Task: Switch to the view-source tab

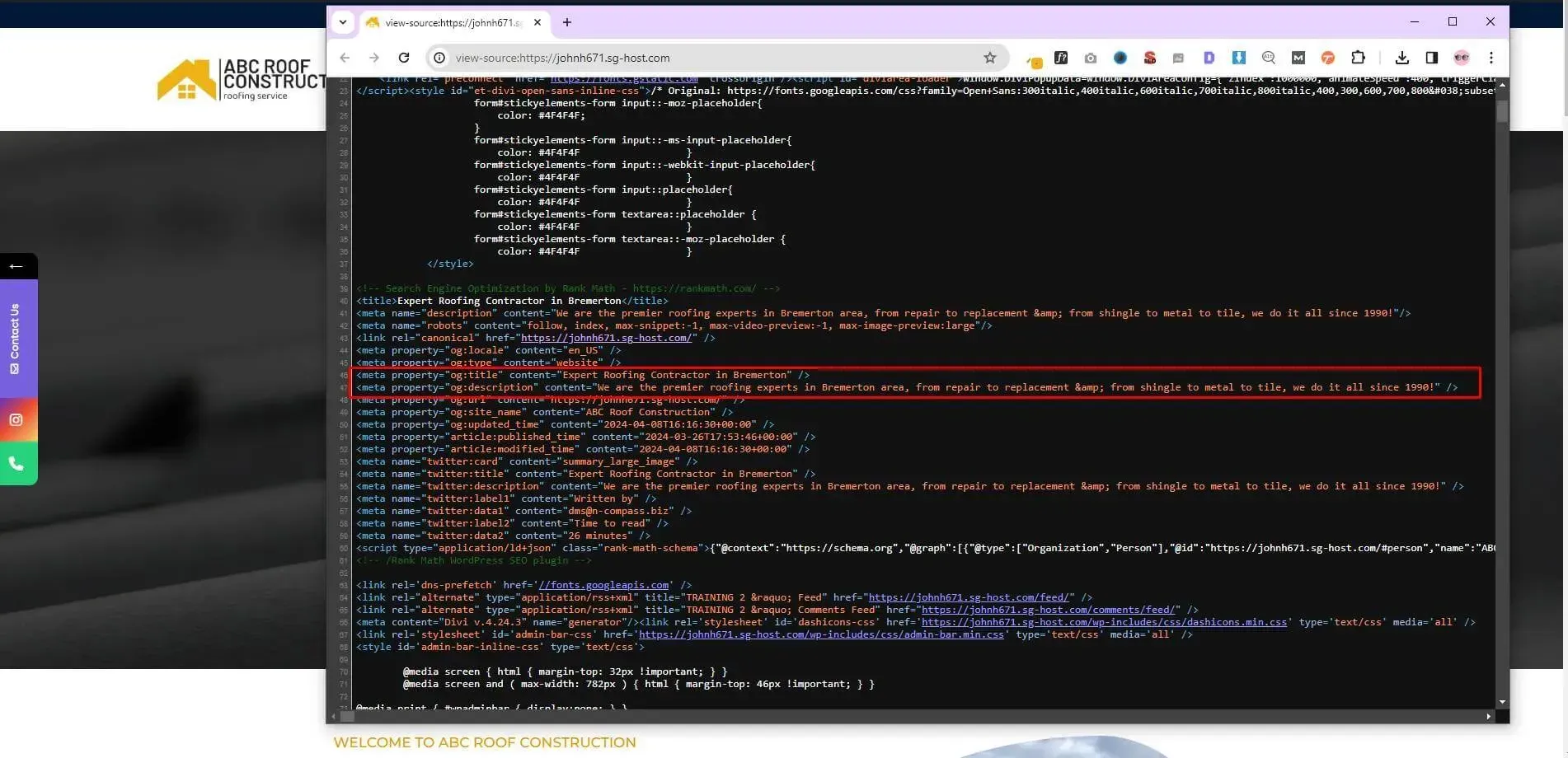Action: pos(449,22)
